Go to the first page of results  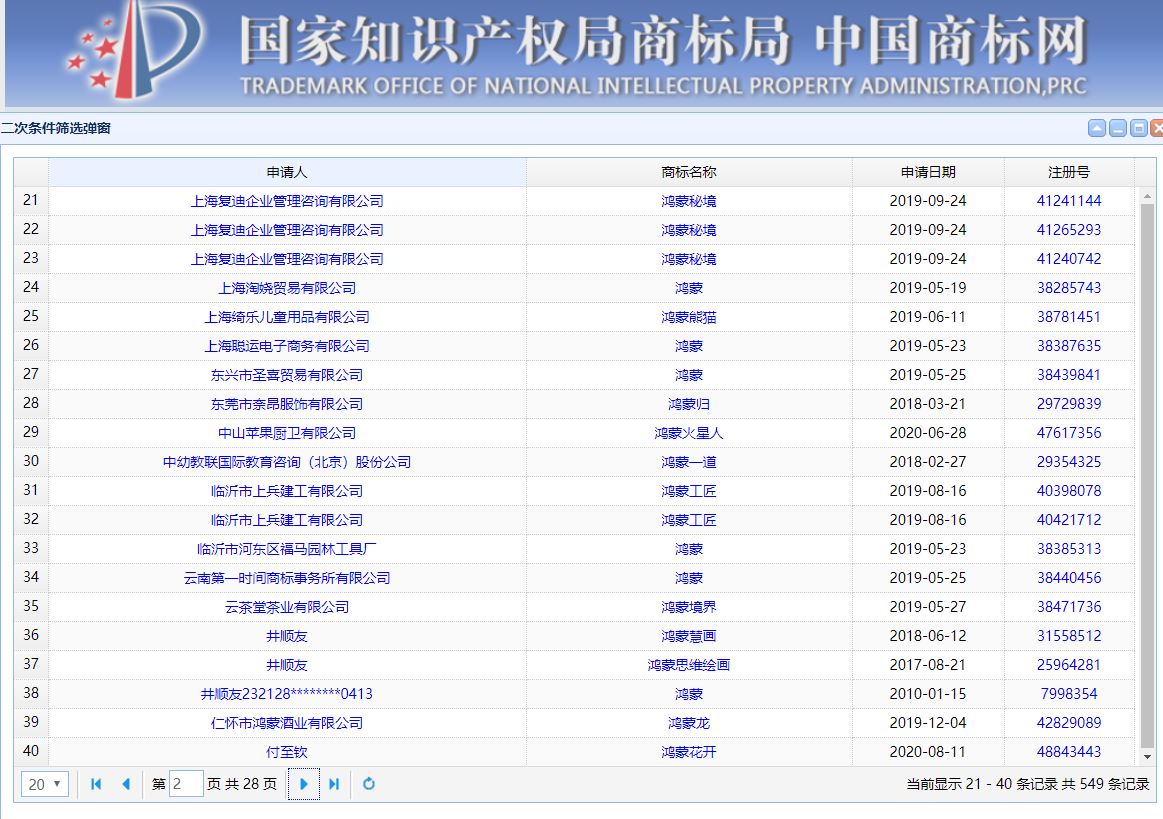point(95,784)
